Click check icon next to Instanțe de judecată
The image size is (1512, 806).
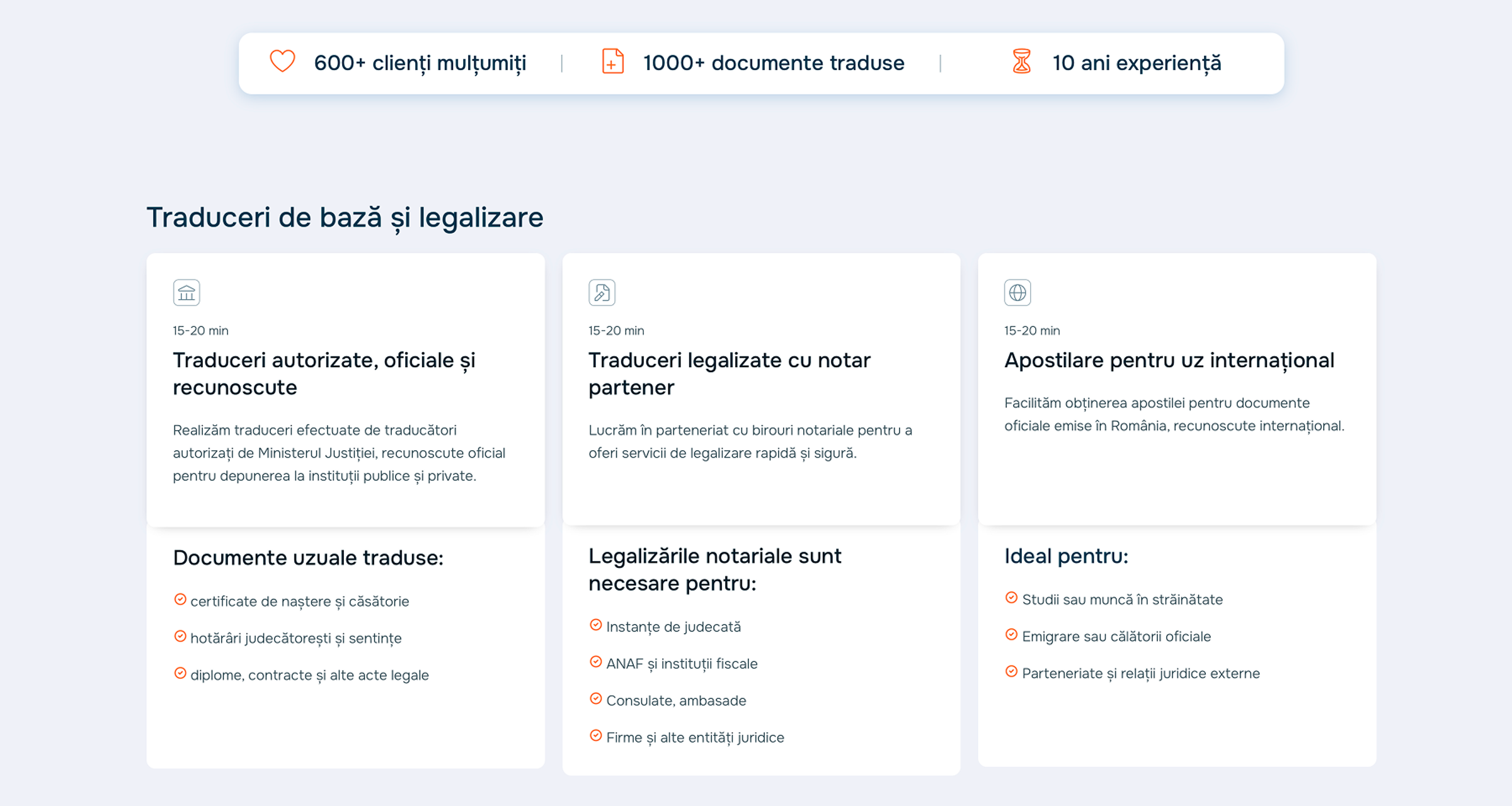pos(595,625)
